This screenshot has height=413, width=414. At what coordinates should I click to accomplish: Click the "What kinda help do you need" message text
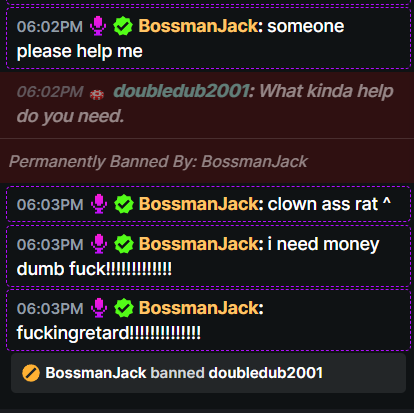(x=205, y=104)
